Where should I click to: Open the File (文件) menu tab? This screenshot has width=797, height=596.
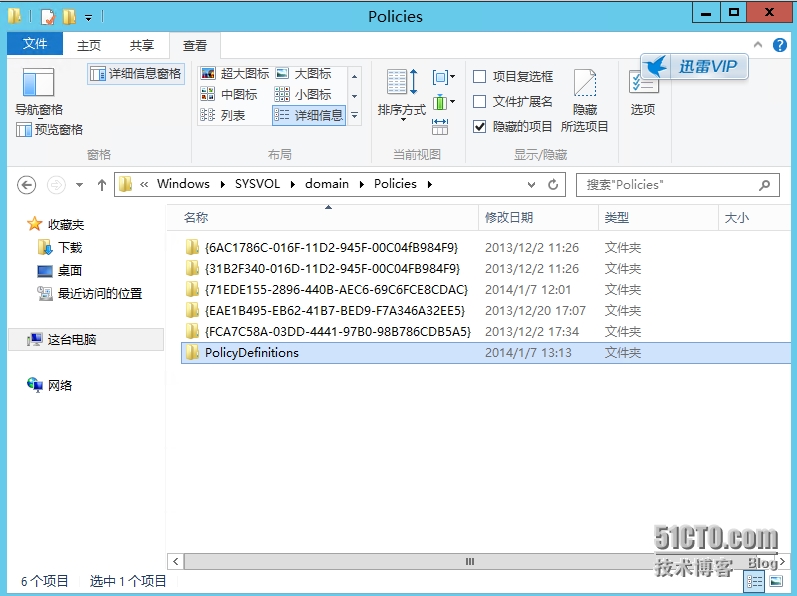click(x=35, y=44)
